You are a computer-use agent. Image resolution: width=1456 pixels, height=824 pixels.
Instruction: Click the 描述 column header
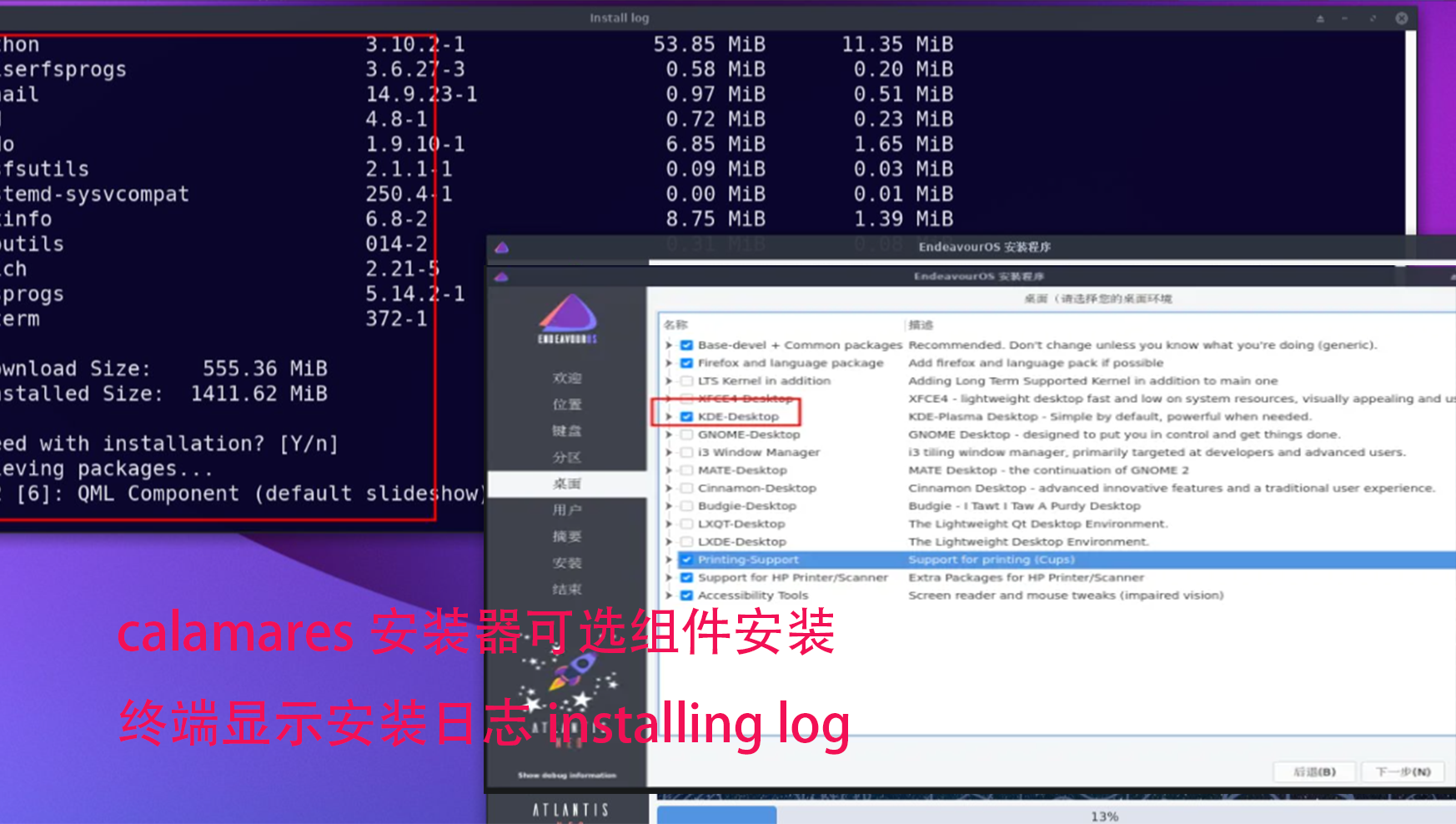click(x=921, y=325)
